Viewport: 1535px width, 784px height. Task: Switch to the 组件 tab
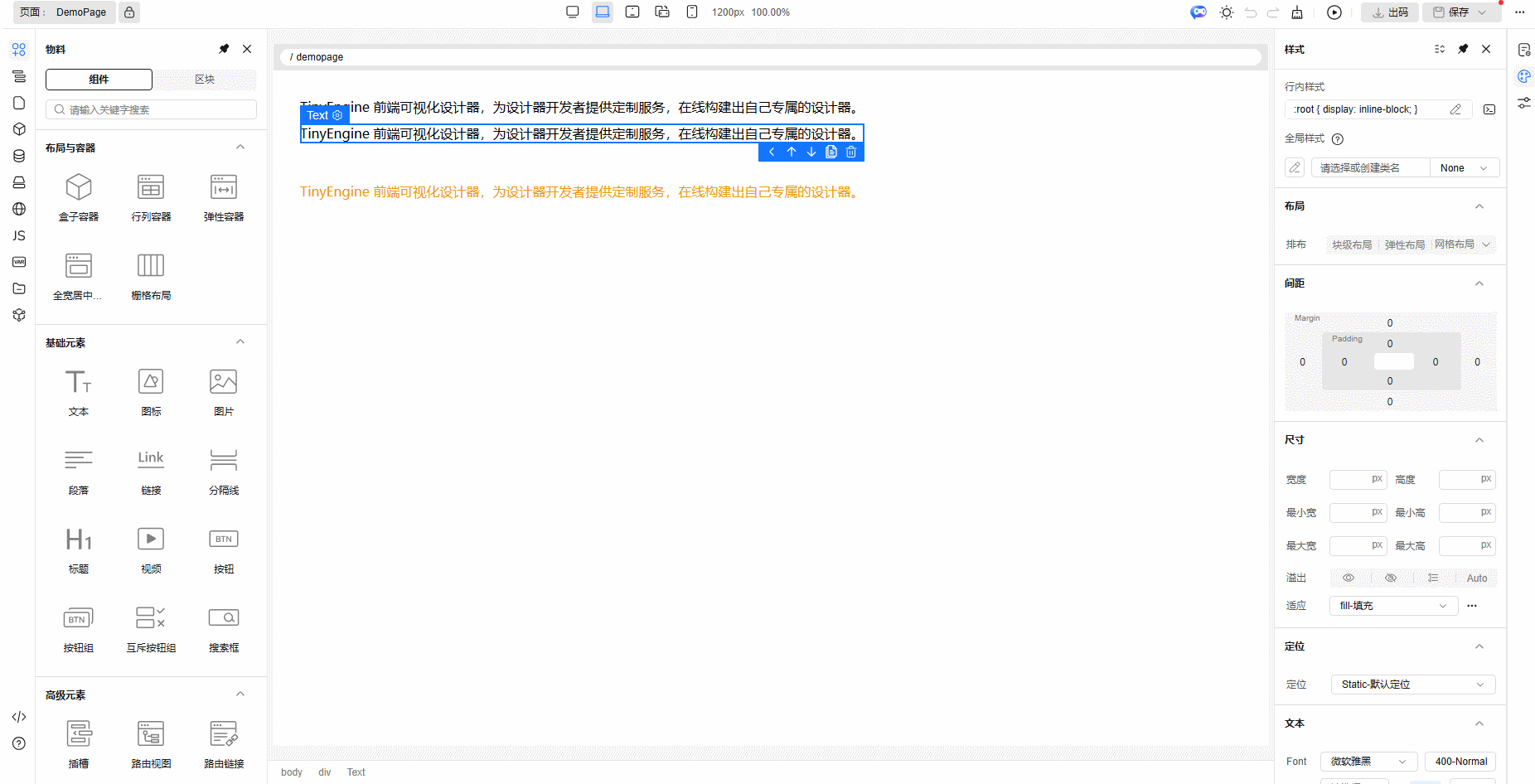[x=99, y=80]
